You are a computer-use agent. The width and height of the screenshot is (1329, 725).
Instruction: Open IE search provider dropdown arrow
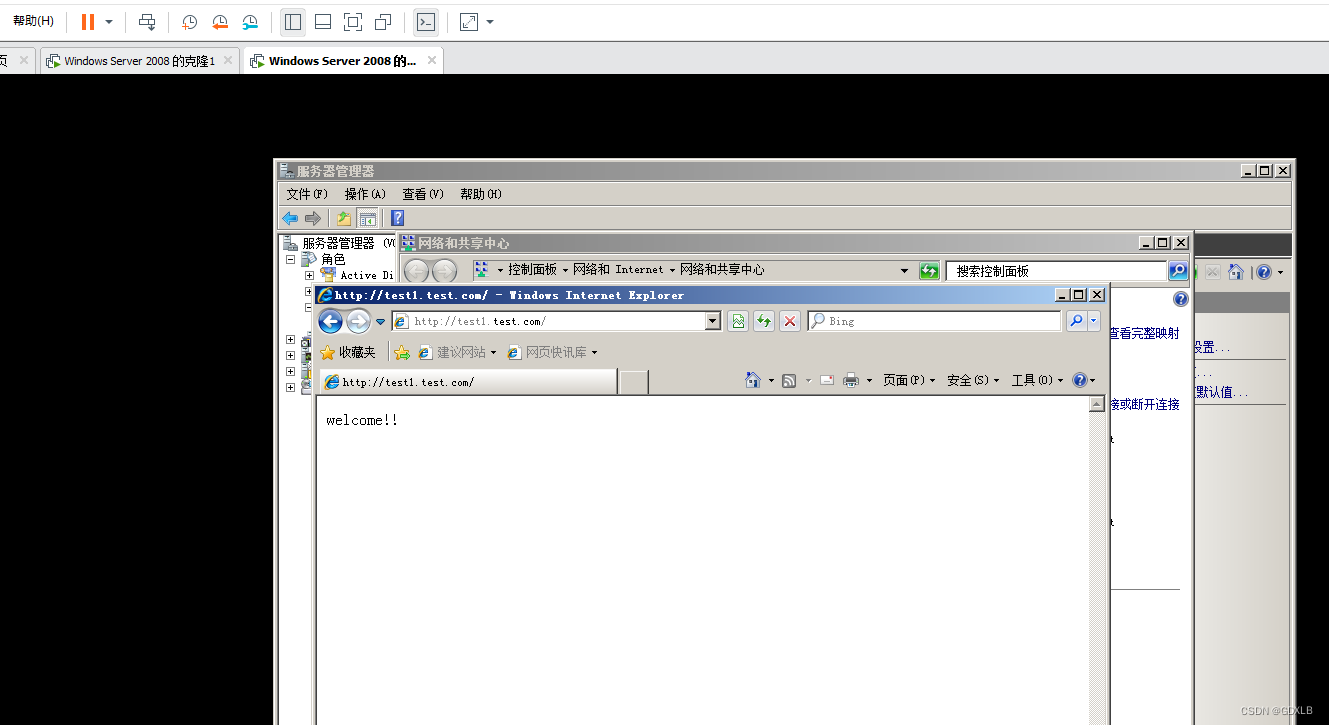(1093, 321)
